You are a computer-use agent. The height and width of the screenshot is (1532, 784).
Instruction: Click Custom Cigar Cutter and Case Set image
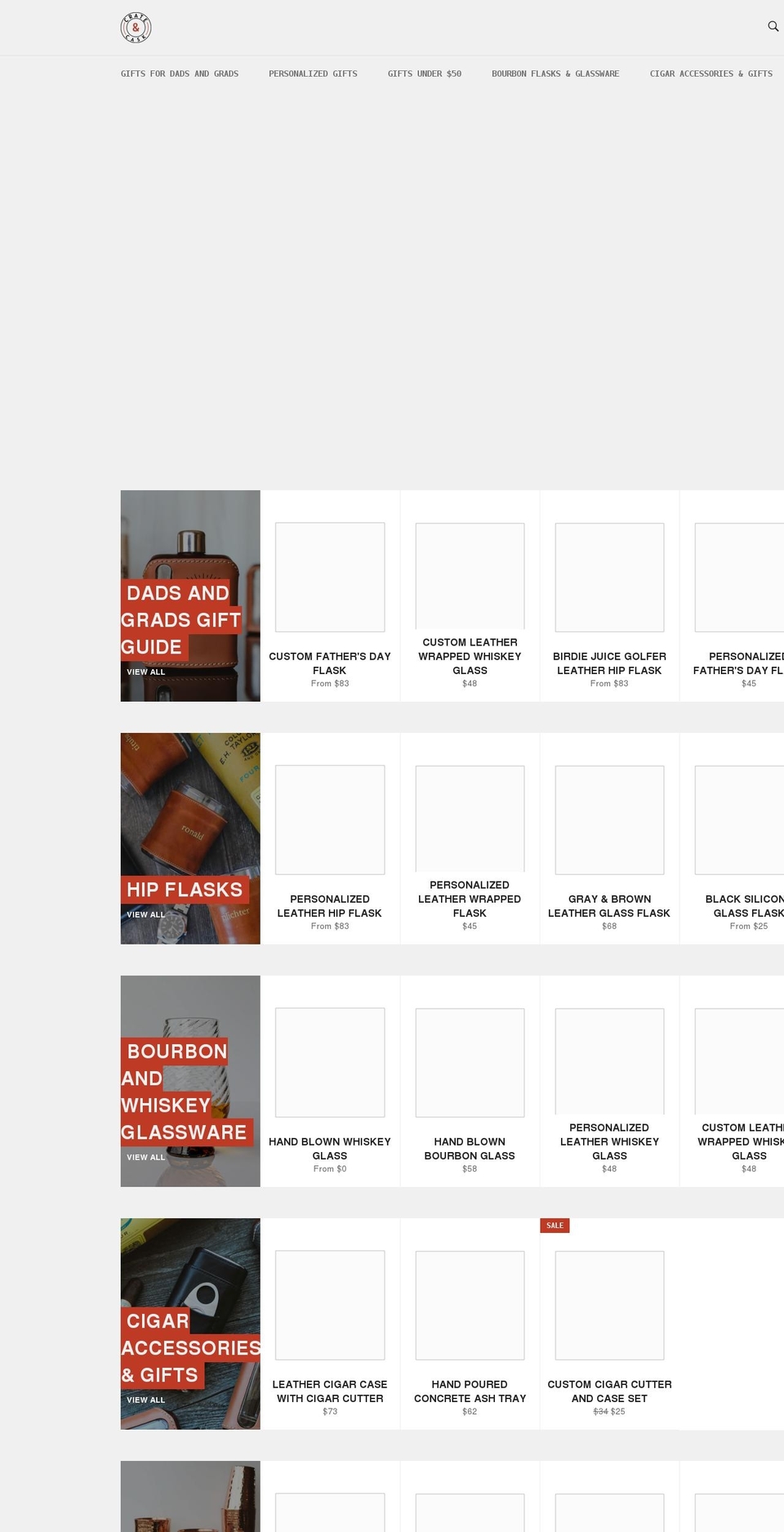(609, 1305)
